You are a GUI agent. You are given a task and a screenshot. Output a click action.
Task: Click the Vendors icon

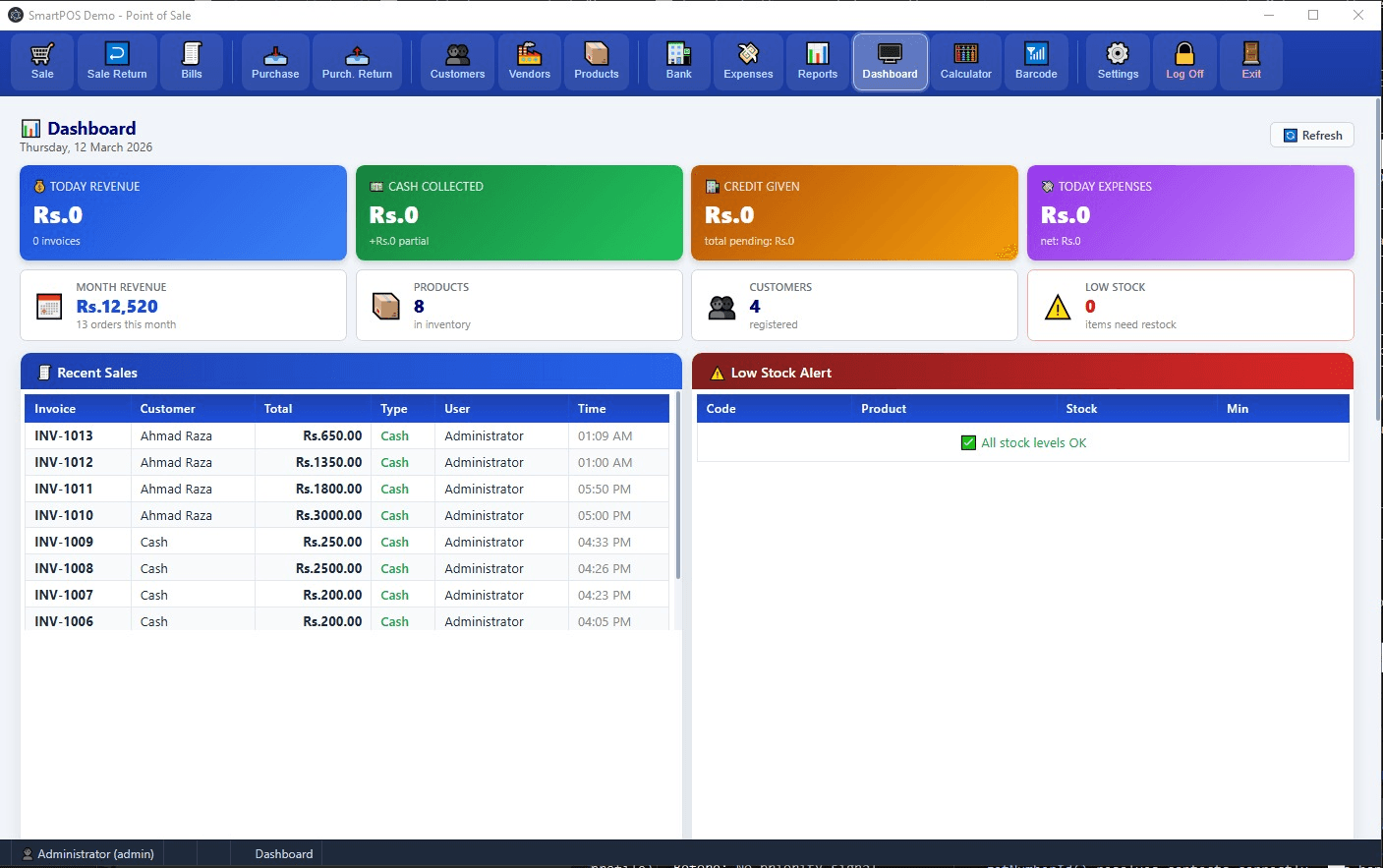[x=529, y=61]
